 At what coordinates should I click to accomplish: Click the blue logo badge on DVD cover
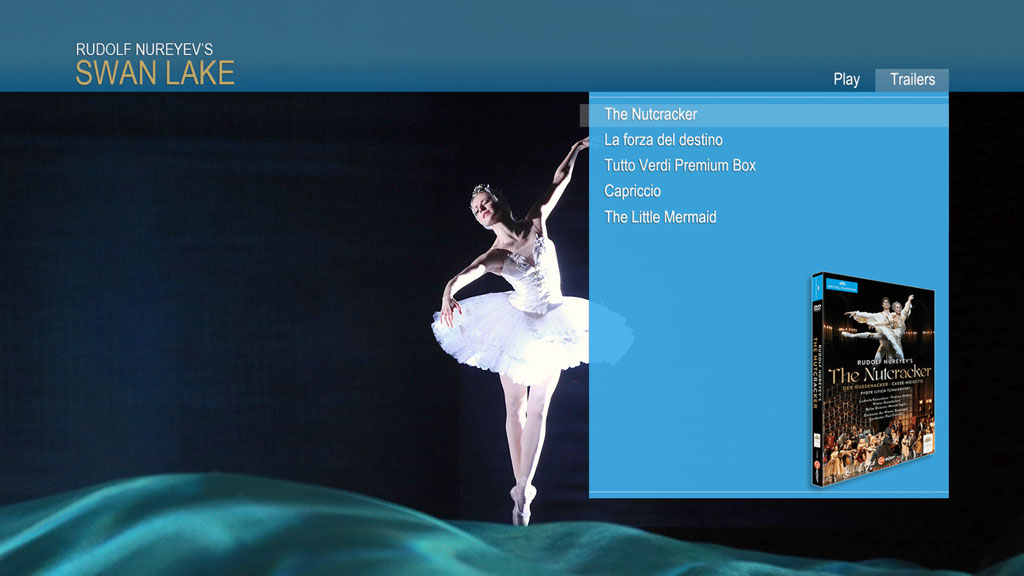tap(843, 287)
